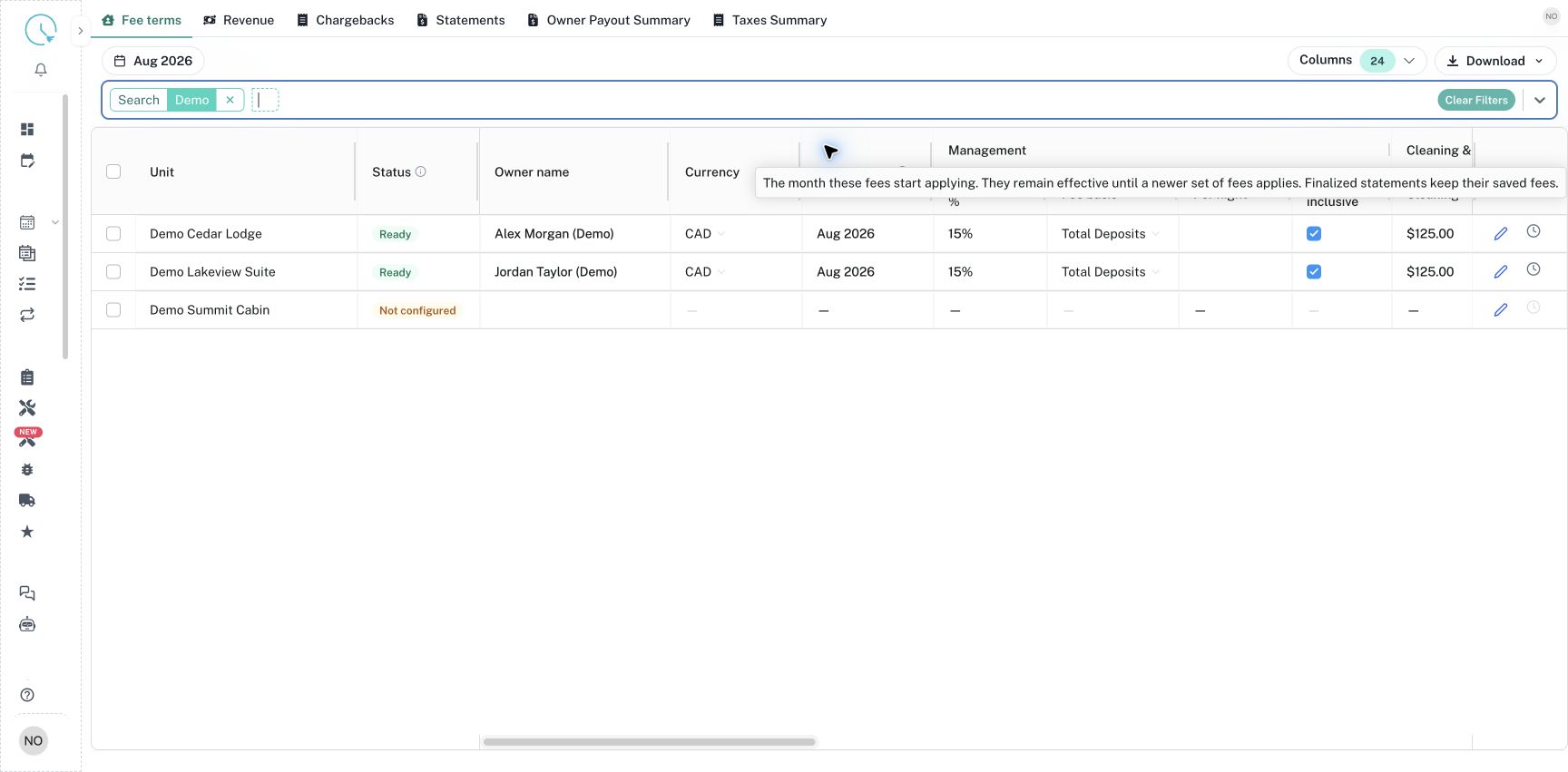
Task: Toggle the select-all header checkbox
Action: pos(113,171)
